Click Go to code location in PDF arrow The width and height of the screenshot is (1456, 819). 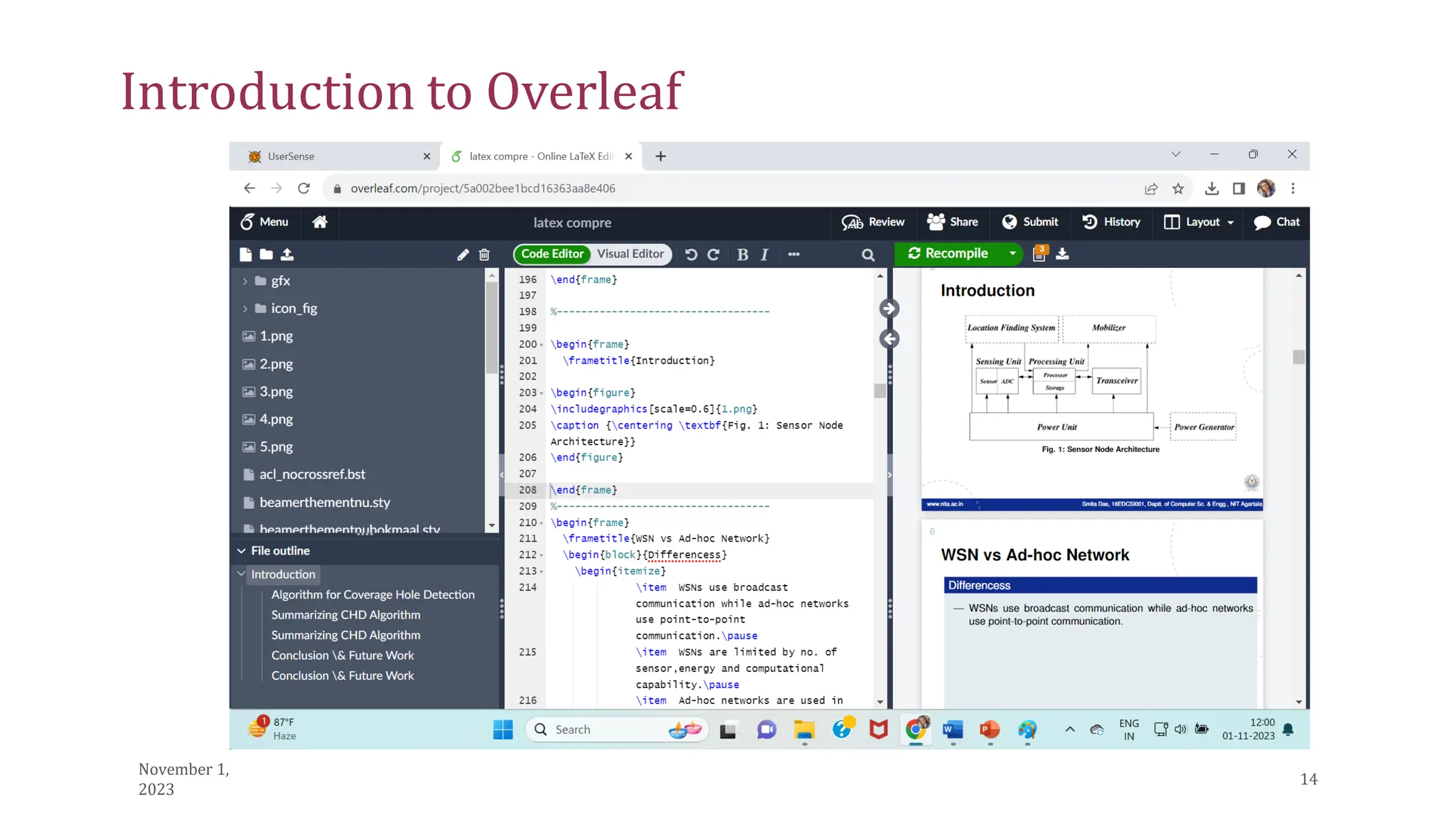889,309
